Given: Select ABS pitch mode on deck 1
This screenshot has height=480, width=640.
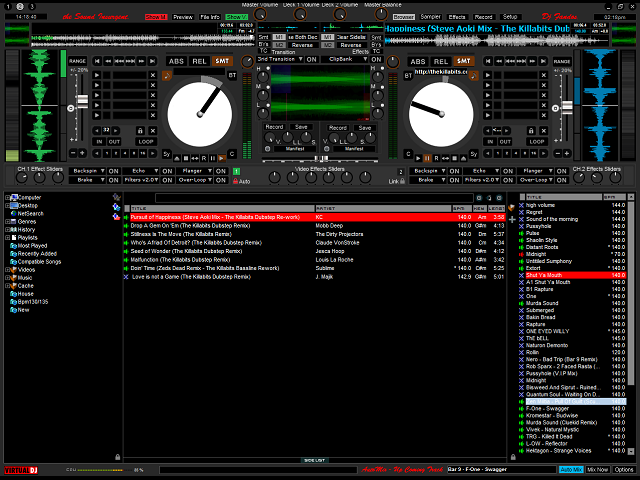Looking at the screenshot, I should (x=176, y=61).
